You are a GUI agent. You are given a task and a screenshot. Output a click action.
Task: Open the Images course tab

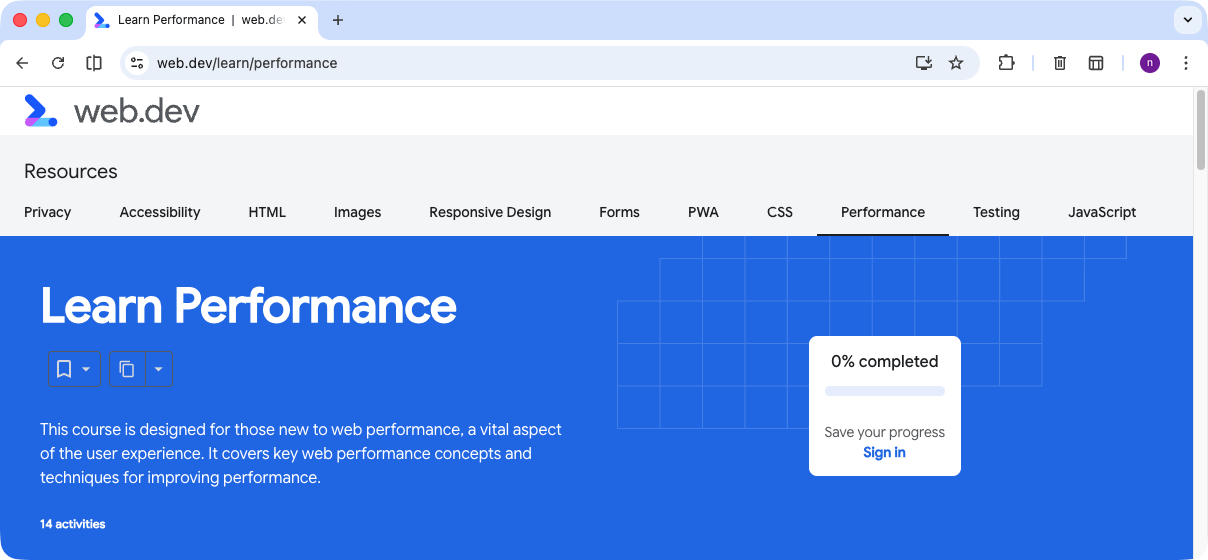pyautogui.click(x=358, y=212)
